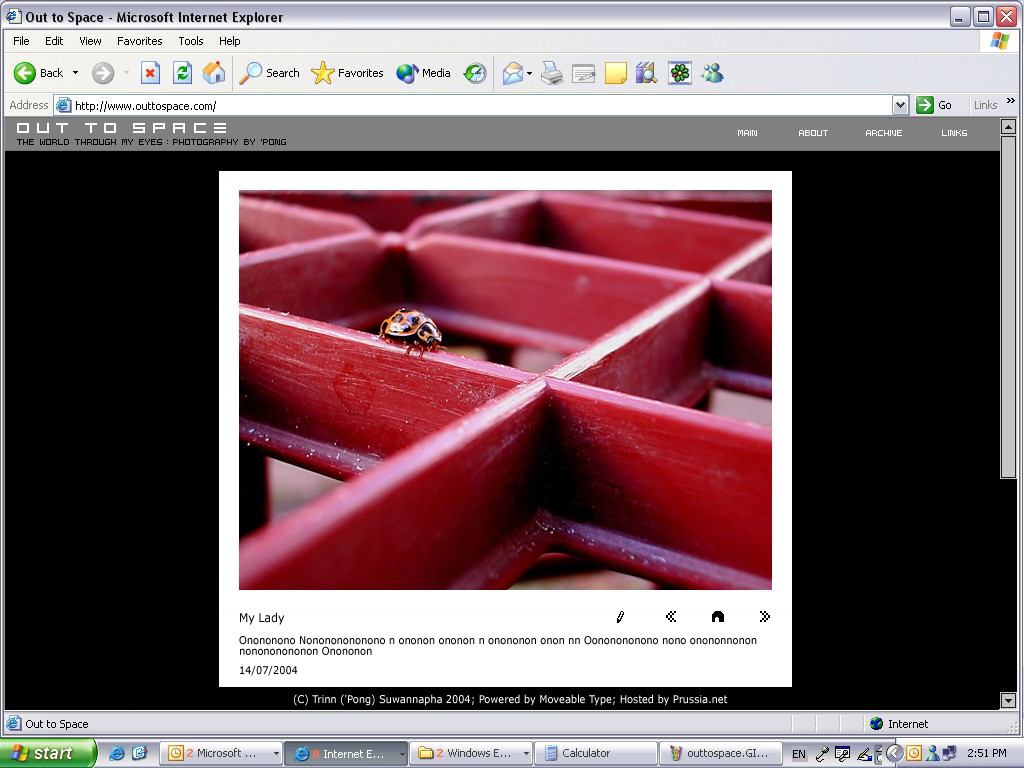Open the browser Home page icon

tap(214, 73)
